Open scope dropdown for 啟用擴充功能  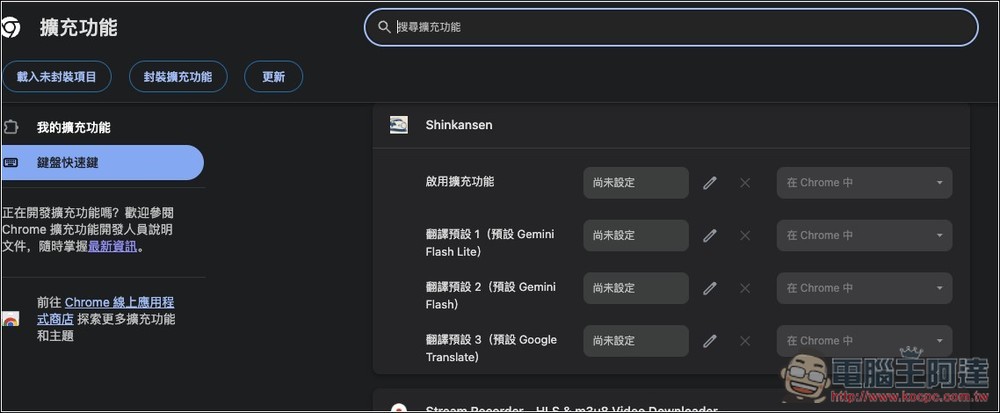(864, 183)
